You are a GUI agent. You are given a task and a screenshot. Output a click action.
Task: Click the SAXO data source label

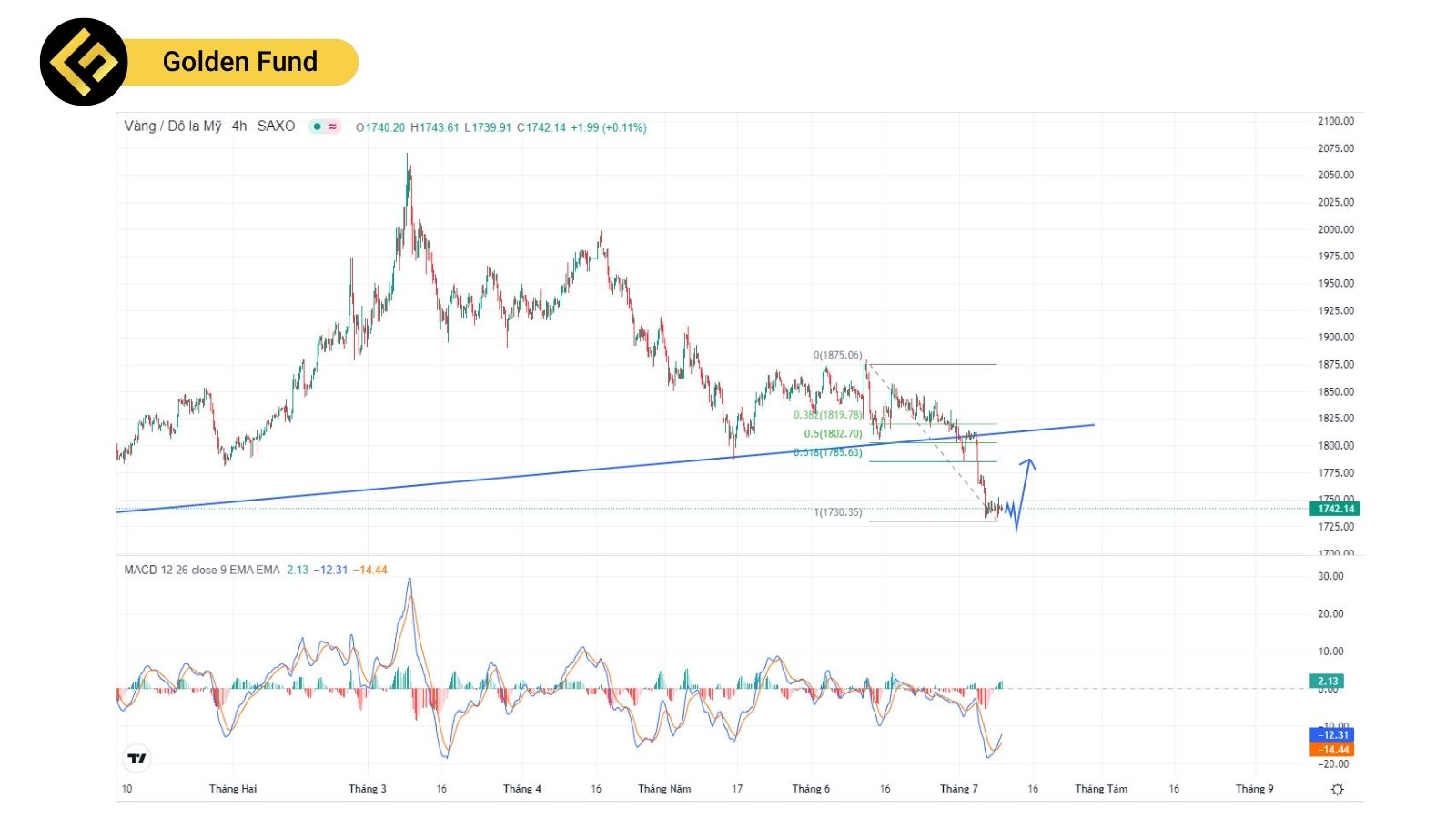(x=276, y=126)
